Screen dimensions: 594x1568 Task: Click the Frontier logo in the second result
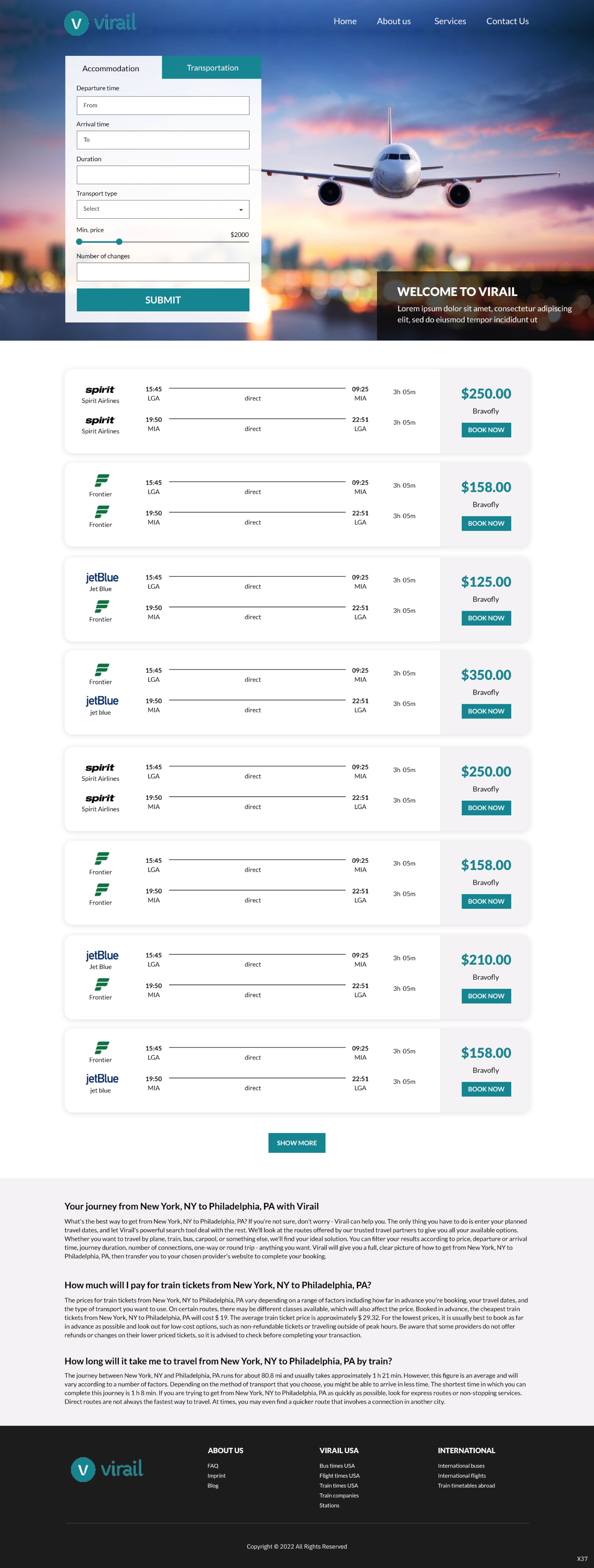(102, 480)
